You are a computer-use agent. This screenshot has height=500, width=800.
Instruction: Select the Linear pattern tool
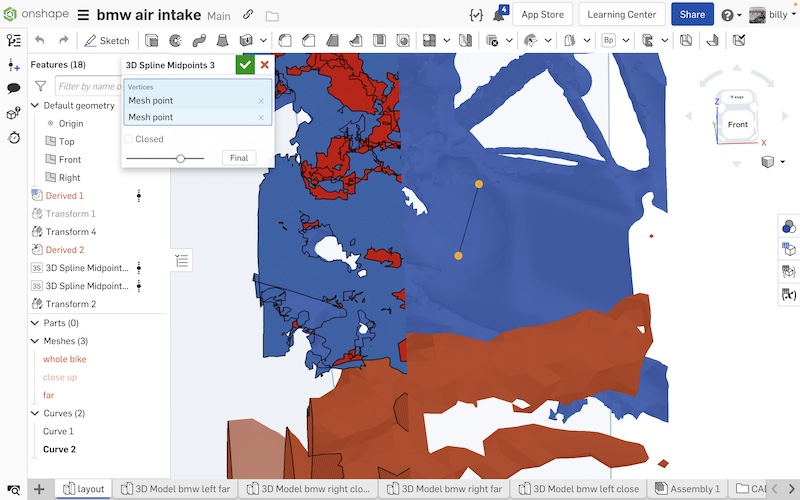tap(430, 40)
